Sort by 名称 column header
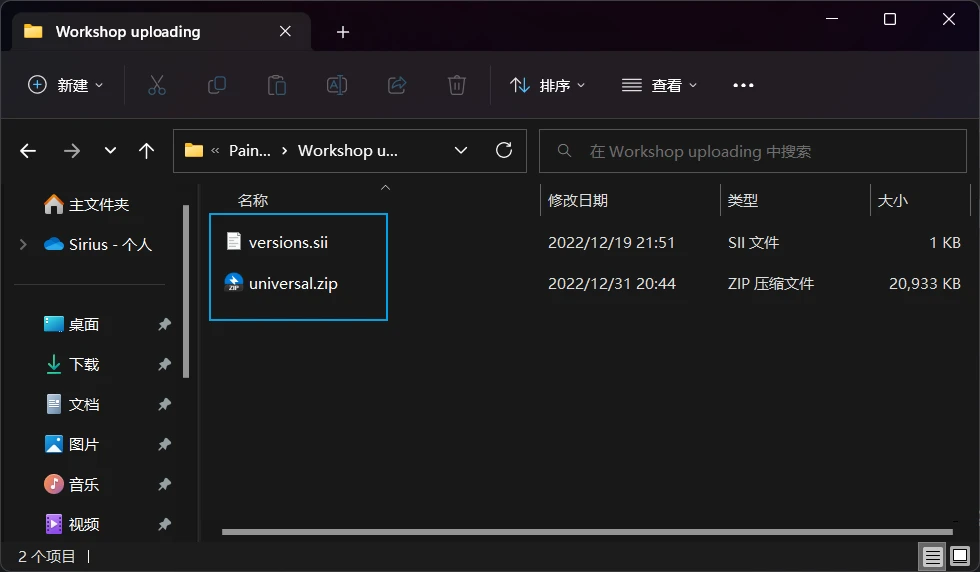 (x=252, y=201)
